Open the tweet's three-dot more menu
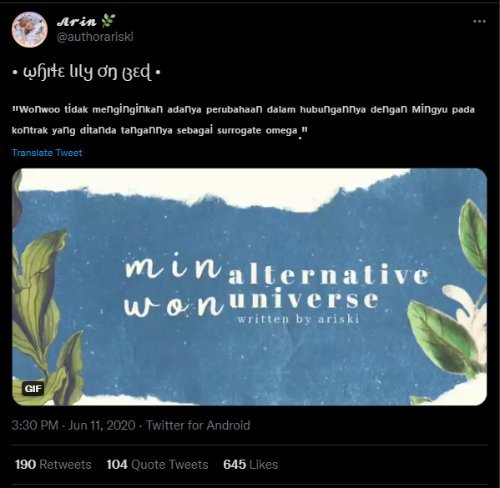500x488 pixels. click(479, 22)
